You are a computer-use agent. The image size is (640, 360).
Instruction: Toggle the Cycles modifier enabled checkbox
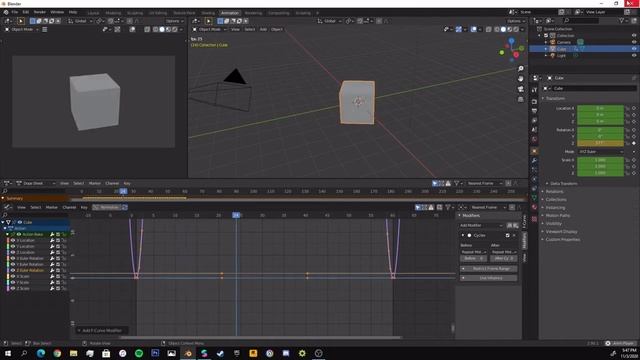pyautogui.click(x=507, y=236)
